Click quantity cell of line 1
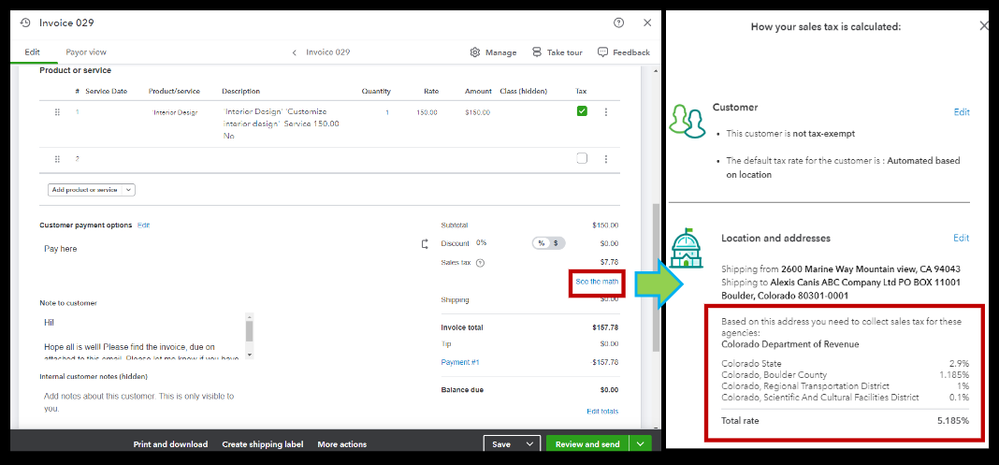 387,112
